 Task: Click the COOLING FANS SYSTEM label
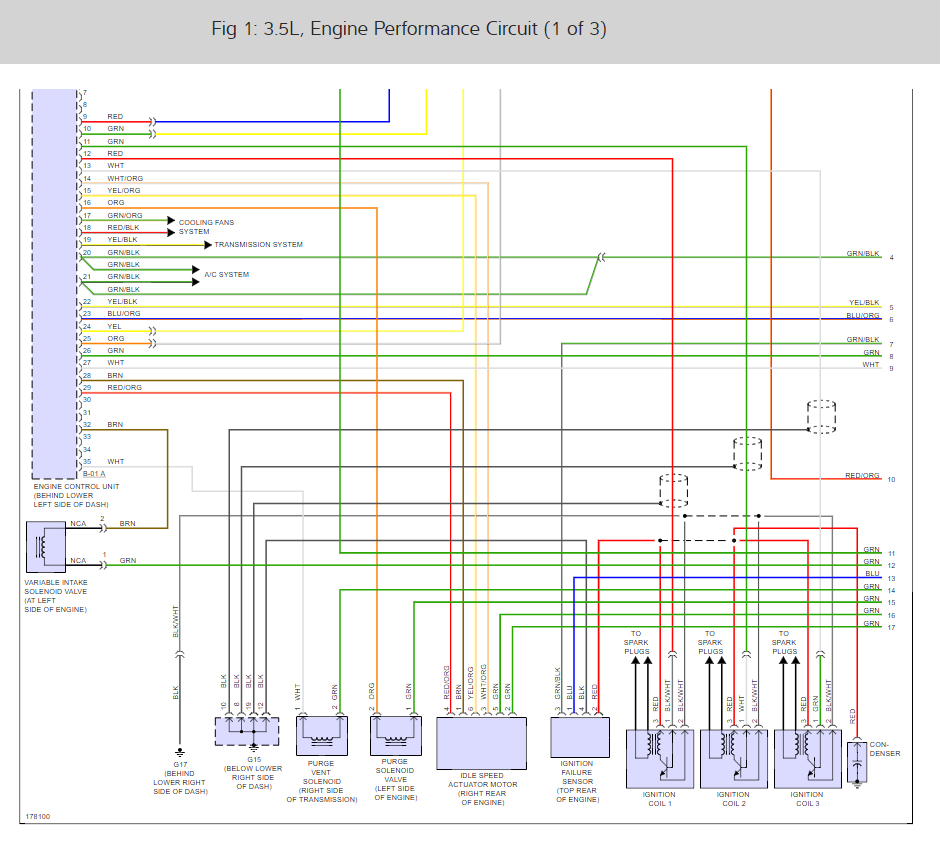click(206, 227)
